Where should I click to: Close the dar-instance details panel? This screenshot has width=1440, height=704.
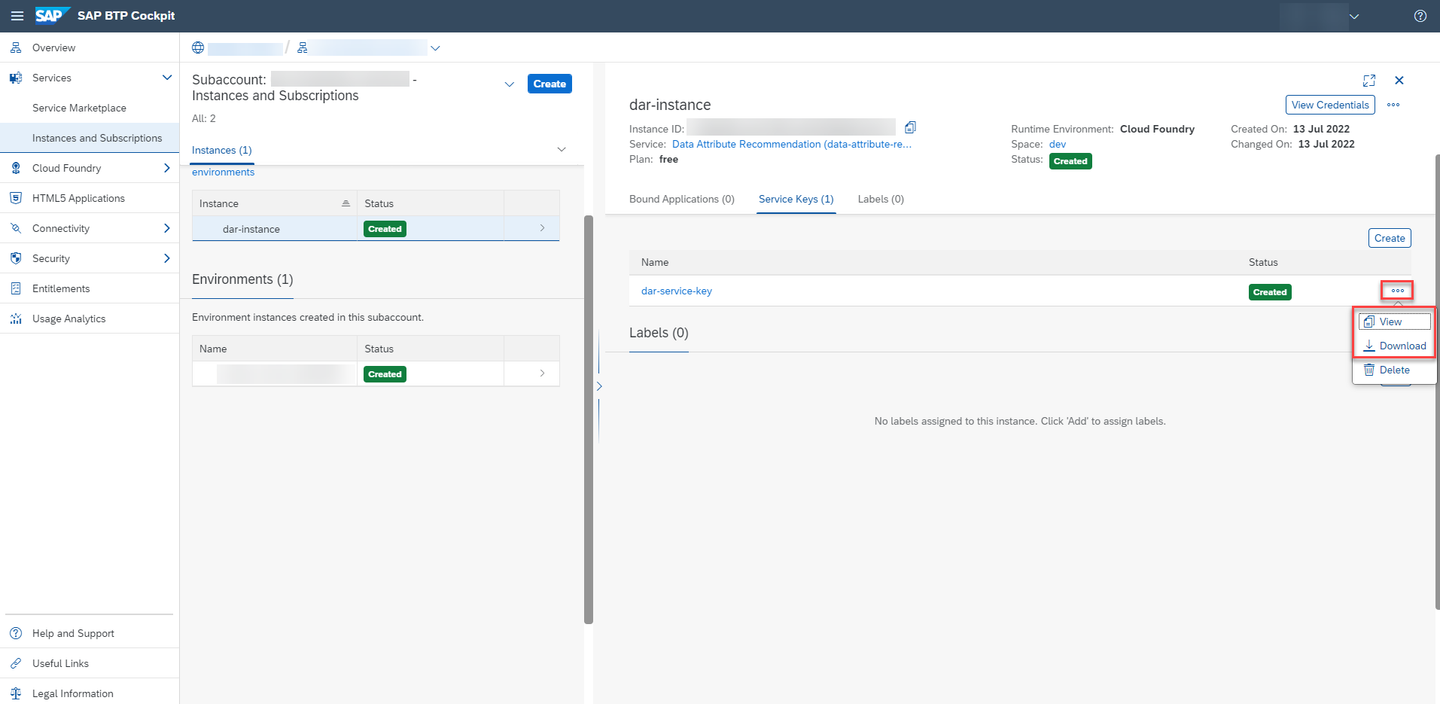pos(1399,80)
